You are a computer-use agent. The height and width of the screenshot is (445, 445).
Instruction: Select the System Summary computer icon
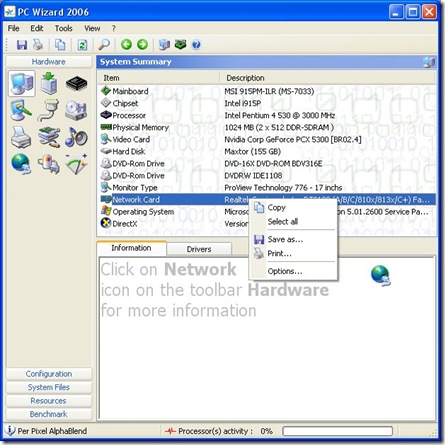coord(22,83)
